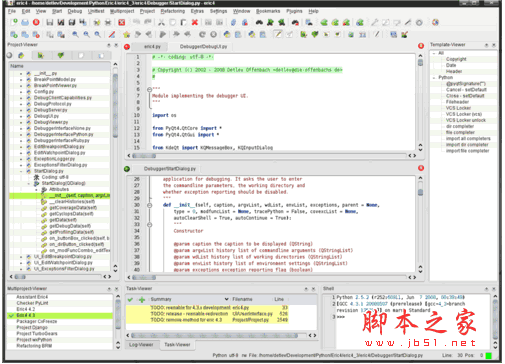505x364 pixels.
Task: Select BreakPointModel.py in Project-Viewer
Action: pyautogui.click(x=55, y=80)
